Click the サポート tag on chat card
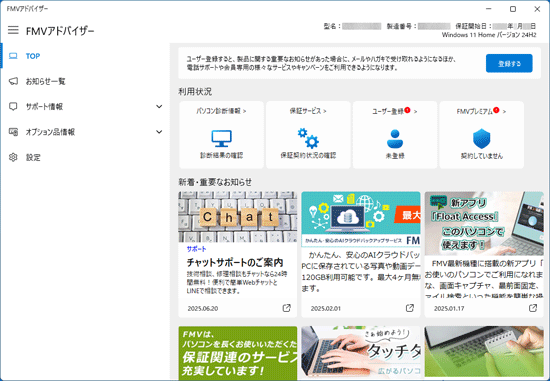The width and height of the screenshot is (550, 381). (196, 249)
